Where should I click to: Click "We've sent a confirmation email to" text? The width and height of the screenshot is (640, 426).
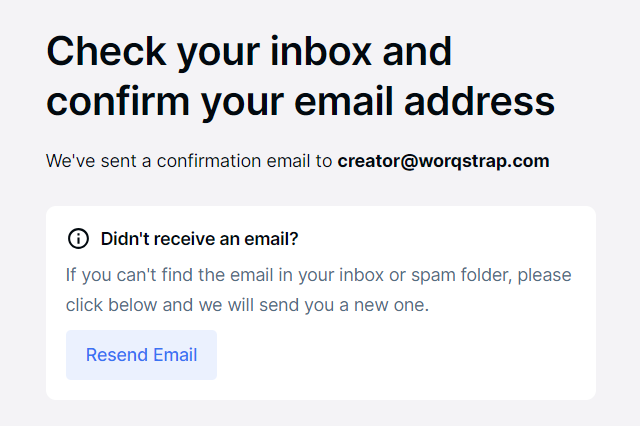190,161
